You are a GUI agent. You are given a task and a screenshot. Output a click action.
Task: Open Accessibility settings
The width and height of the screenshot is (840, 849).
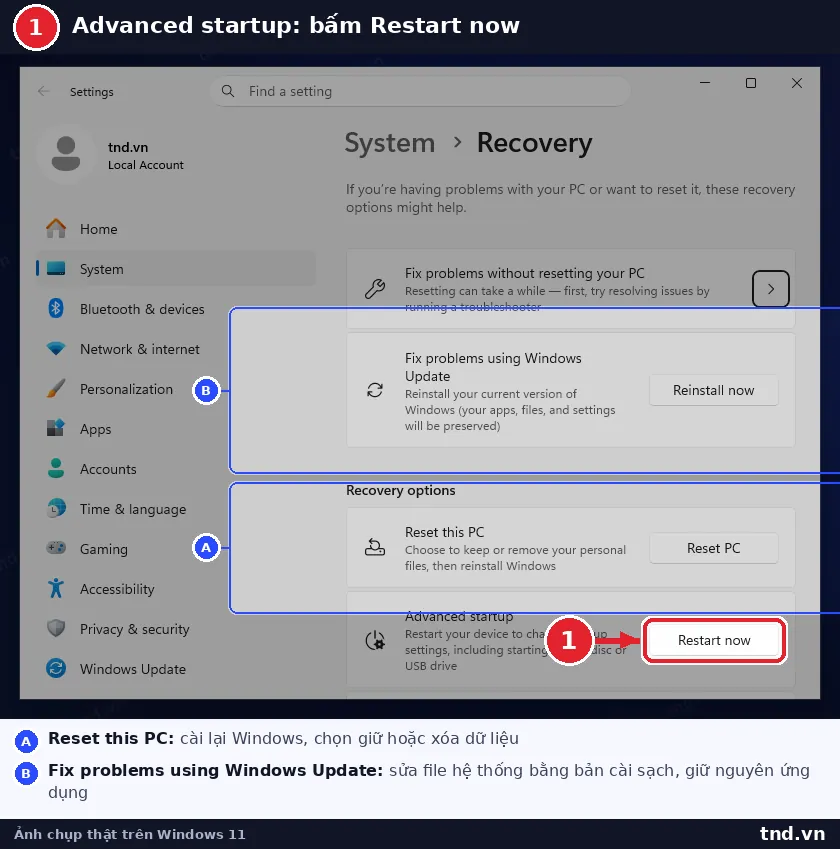[176, 589]
